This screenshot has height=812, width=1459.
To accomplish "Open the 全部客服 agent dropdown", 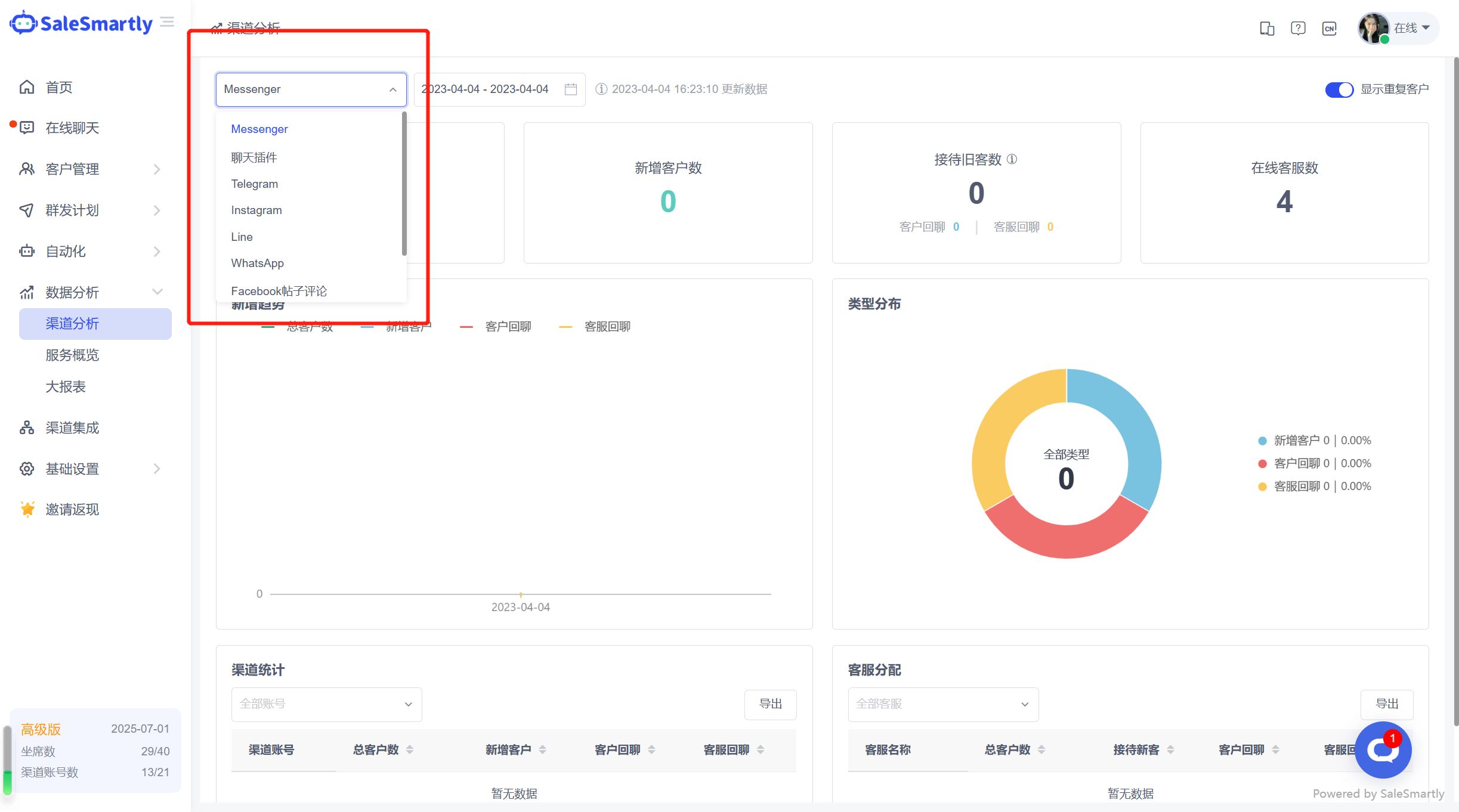I will 942,704.
